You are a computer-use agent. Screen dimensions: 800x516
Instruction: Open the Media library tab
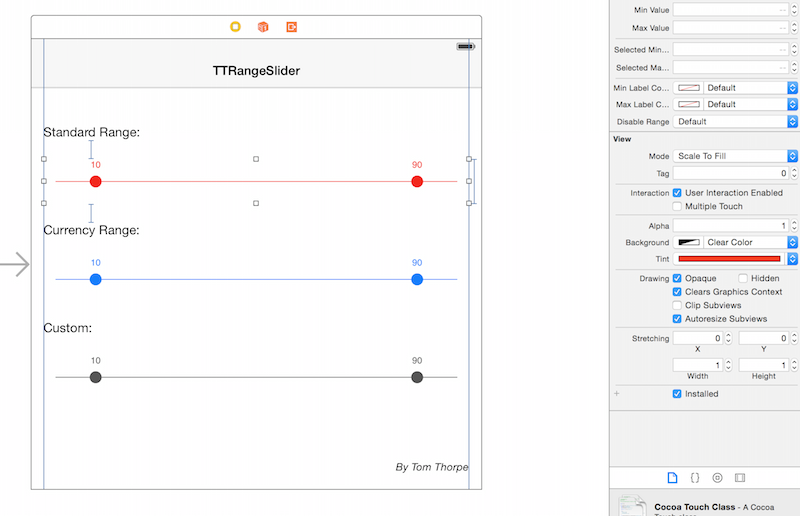click(740, 478)
